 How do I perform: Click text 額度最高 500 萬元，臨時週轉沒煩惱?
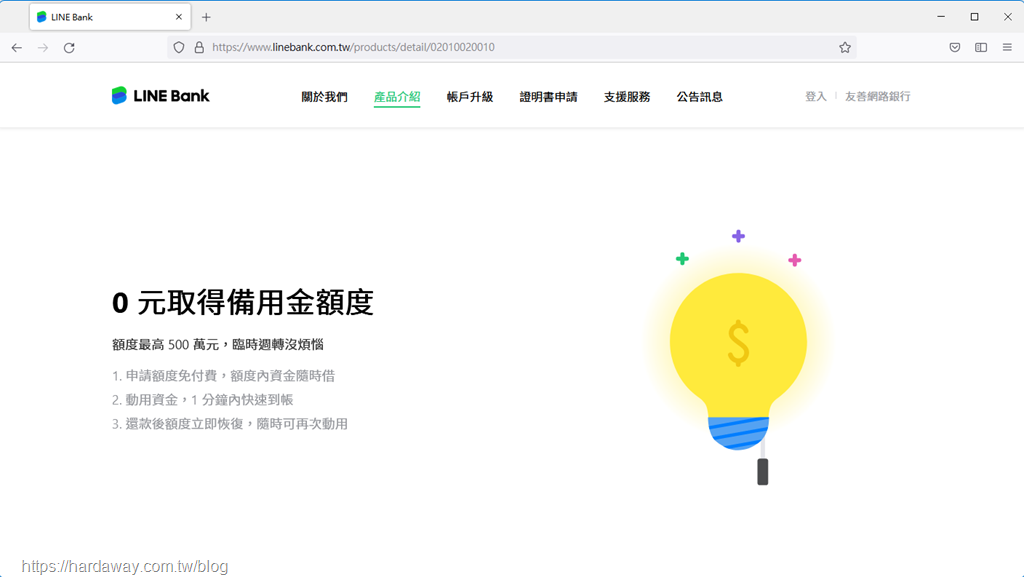217,344
